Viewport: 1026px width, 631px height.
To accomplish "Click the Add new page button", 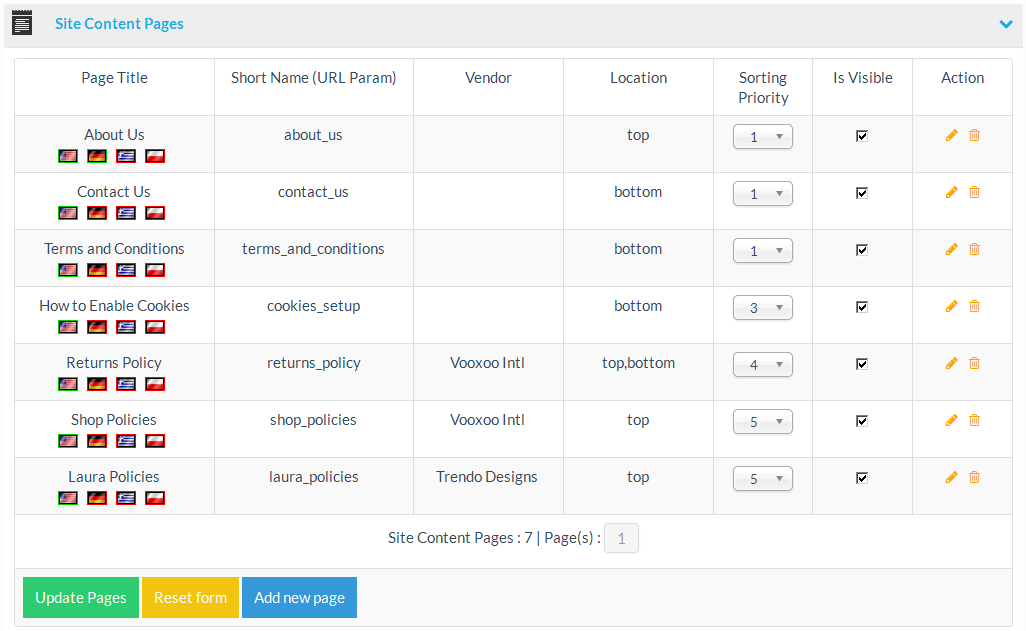I will (x=299, y=598).
